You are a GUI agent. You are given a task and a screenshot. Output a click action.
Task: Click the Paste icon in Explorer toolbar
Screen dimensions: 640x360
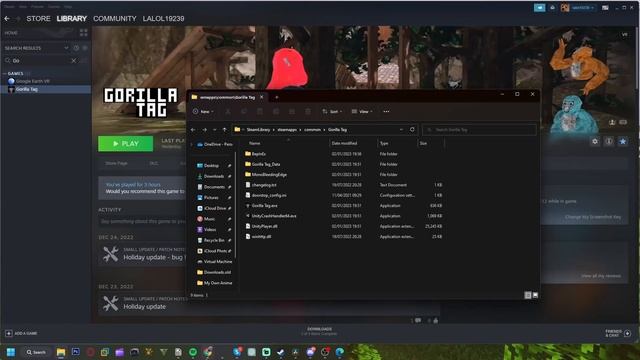click(x=260, y=111)
